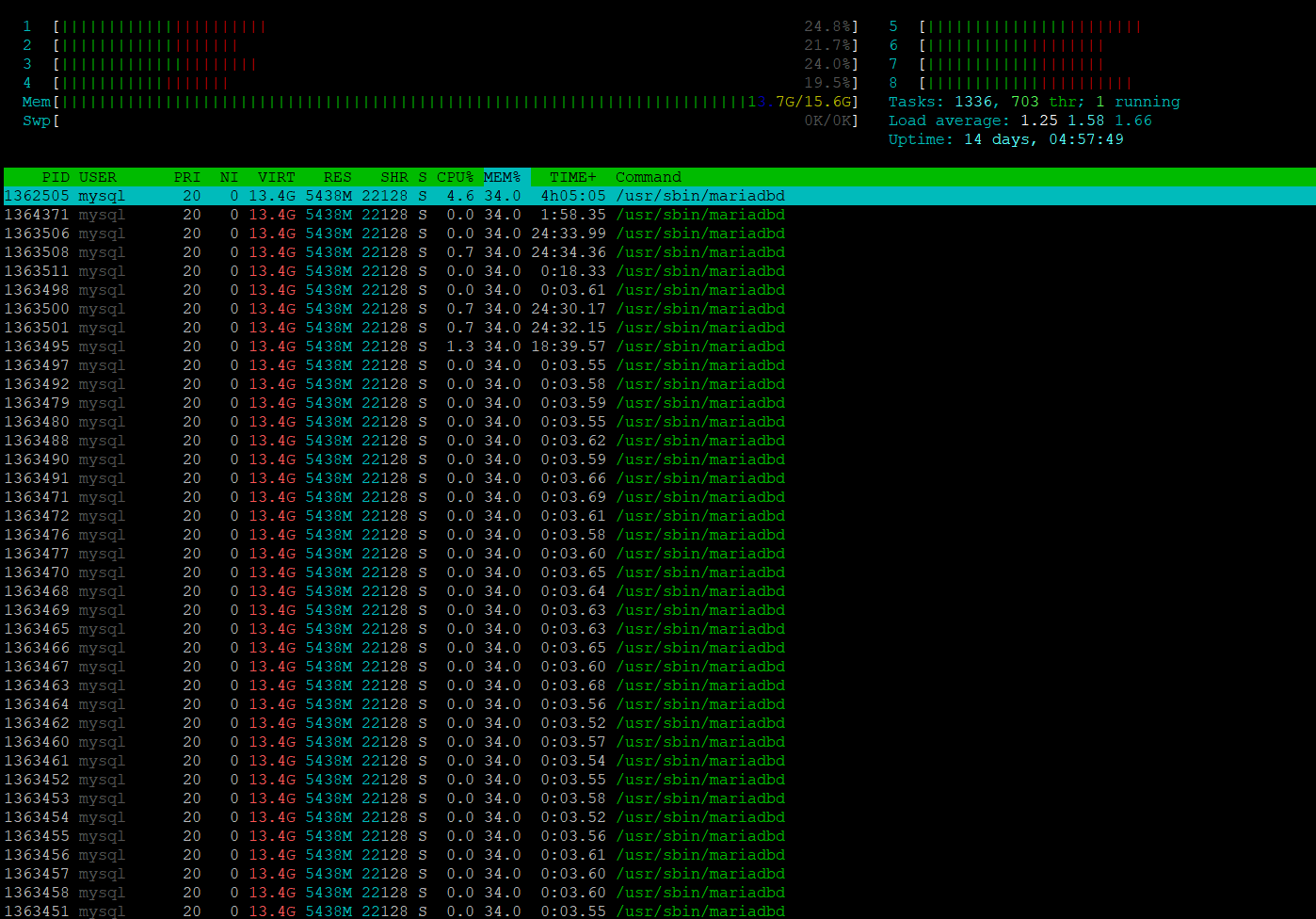1316x919 pixels.
Task: Click the USER column header
Action: click(98, 177)
